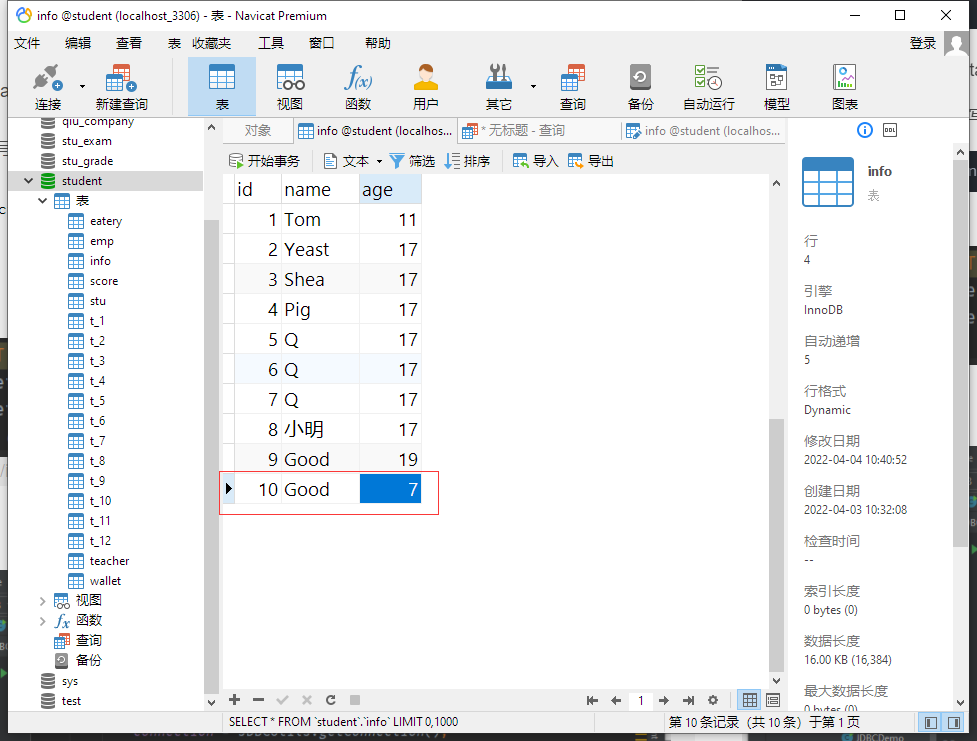Image resolution: width=977 pixels, height=741 pixels.
Task: Switch to the Objects (对象) tab
Action: [257, 130]
